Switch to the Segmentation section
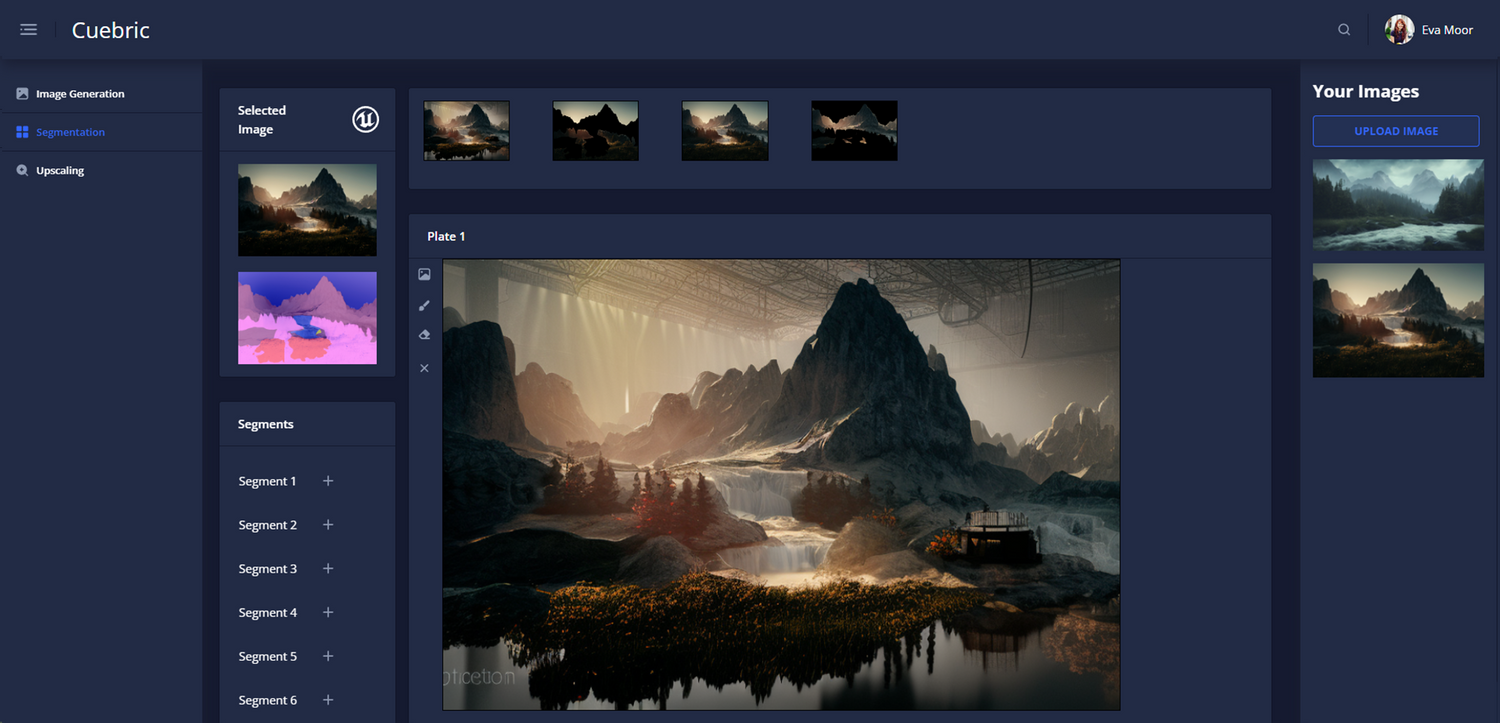 coord(71,131)
